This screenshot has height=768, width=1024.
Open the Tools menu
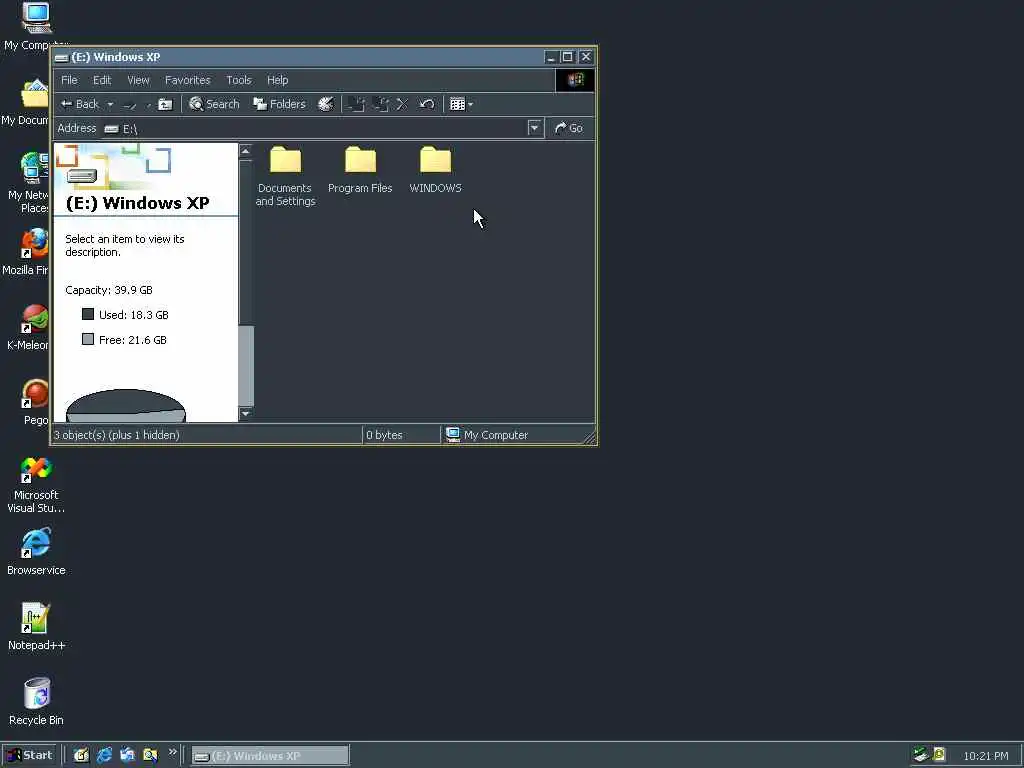tap(238, 80)
